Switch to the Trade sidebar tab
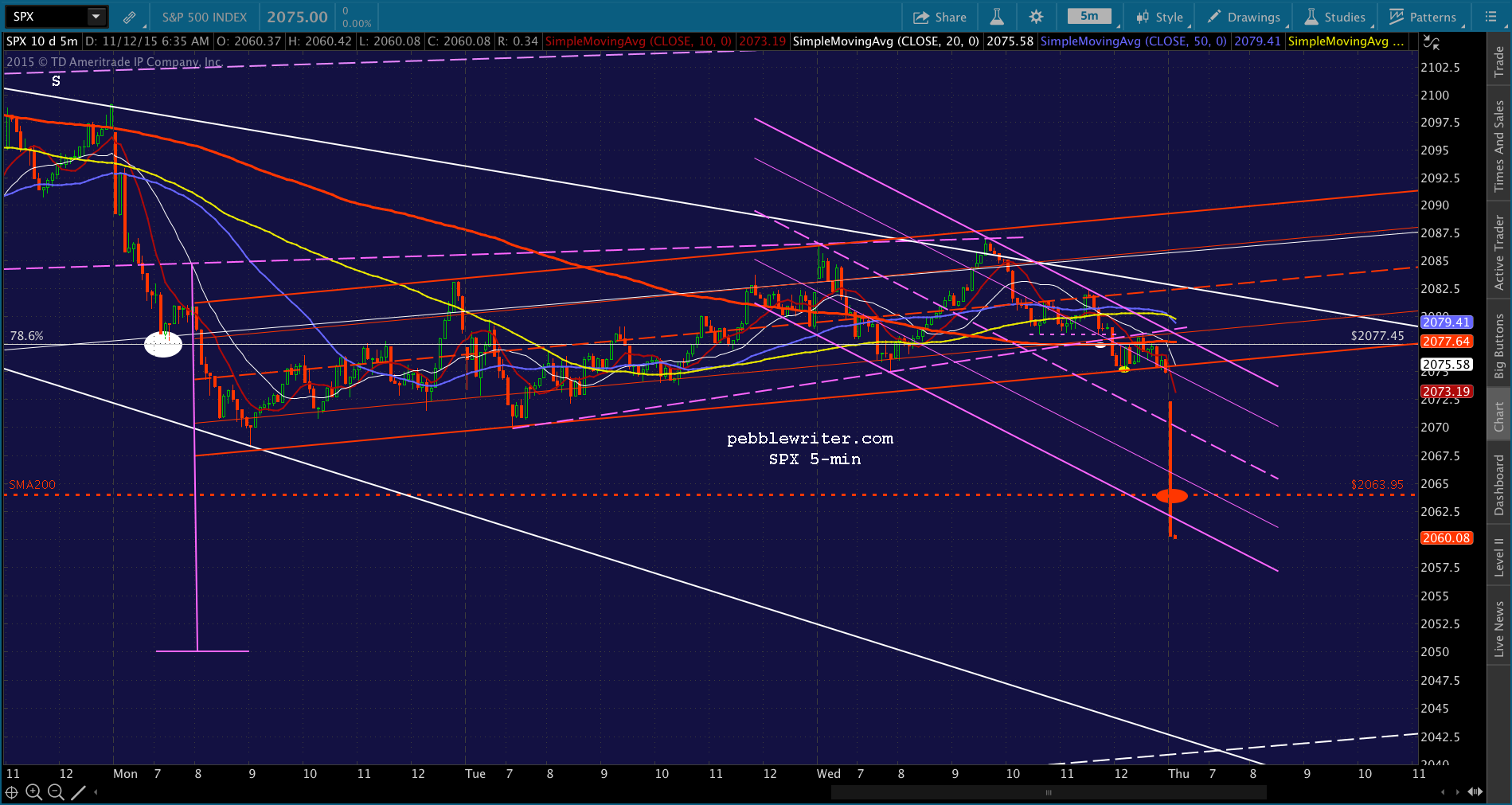This screenshot has height=805, width=1512. [x=1499, y=61]
